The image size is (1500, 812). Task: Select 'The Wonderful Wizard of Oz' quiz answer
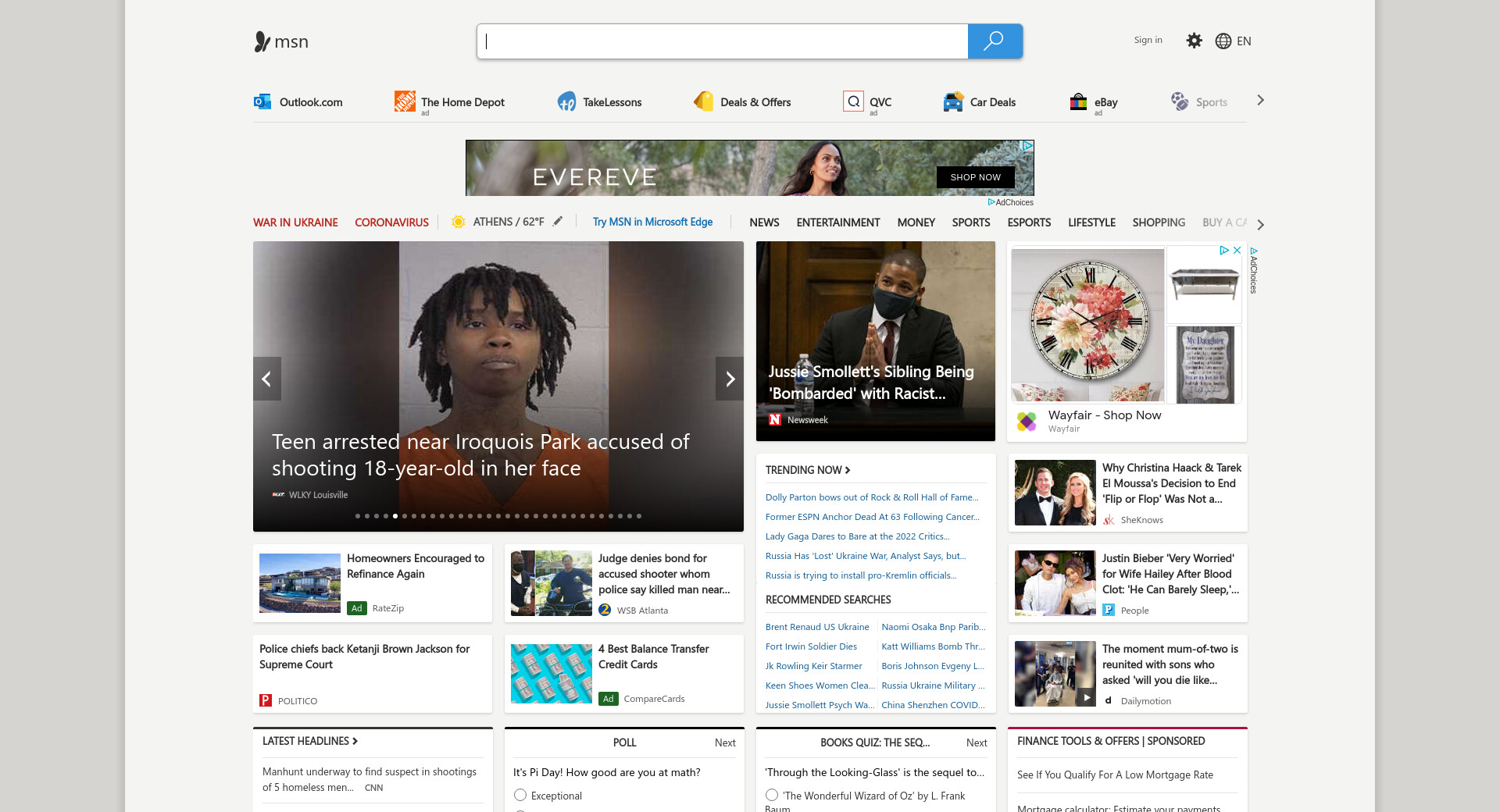click(x=772, y=796)
